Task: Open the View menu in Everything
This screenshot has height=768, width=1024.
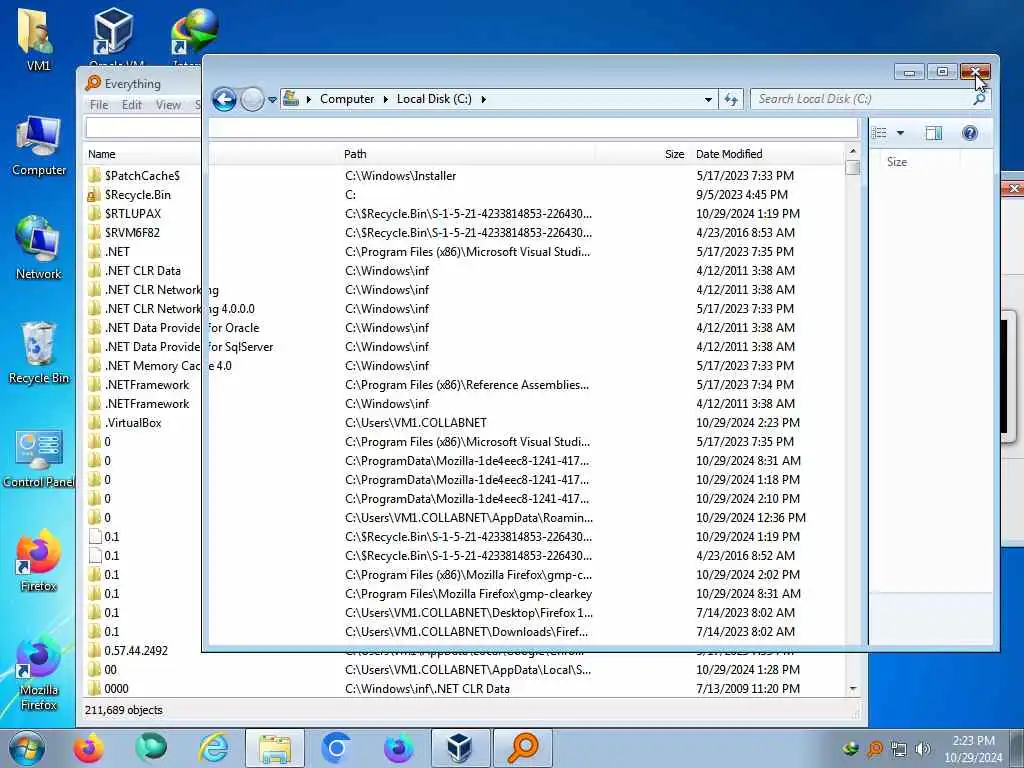Action: pos(168,105)
